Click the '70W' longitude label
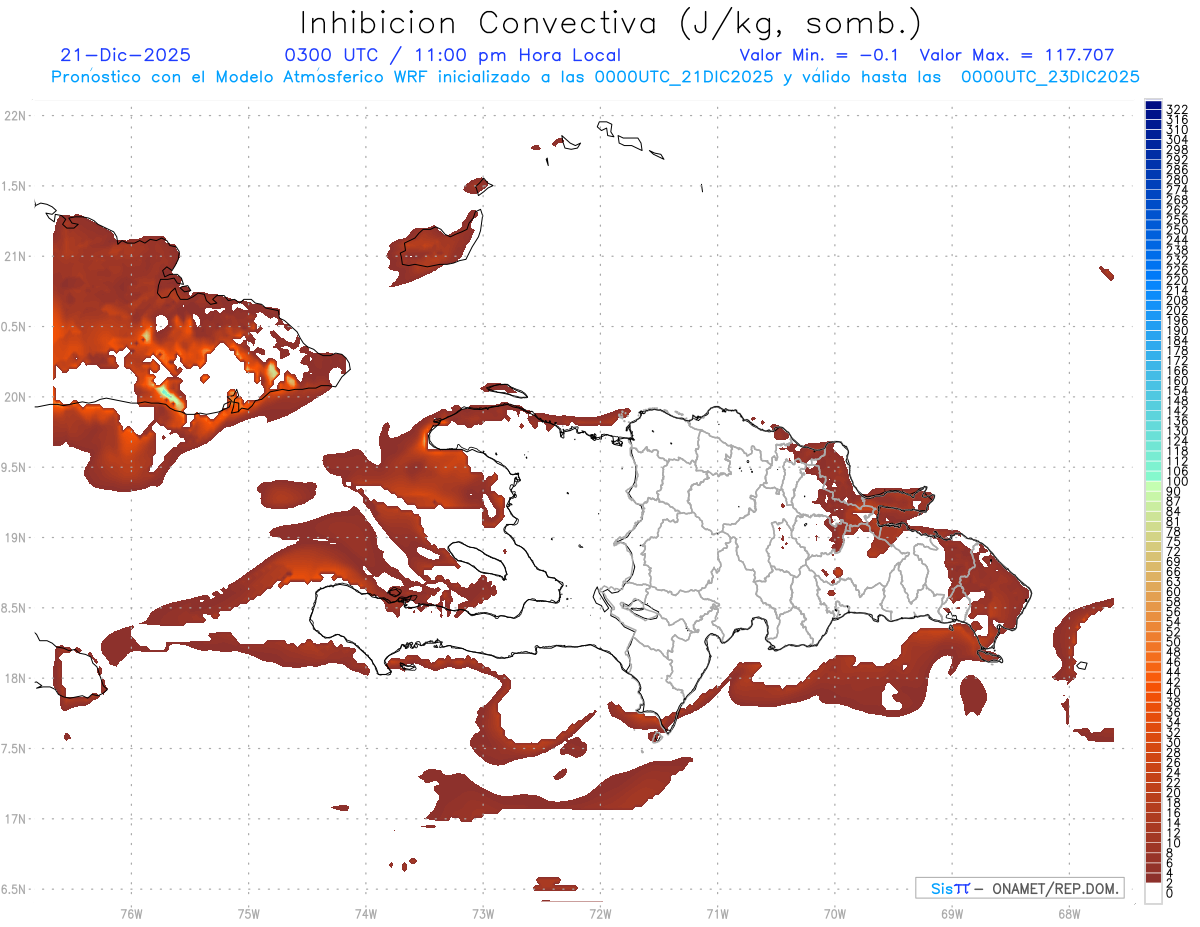 pyautogui.click(x=834, y=913)
